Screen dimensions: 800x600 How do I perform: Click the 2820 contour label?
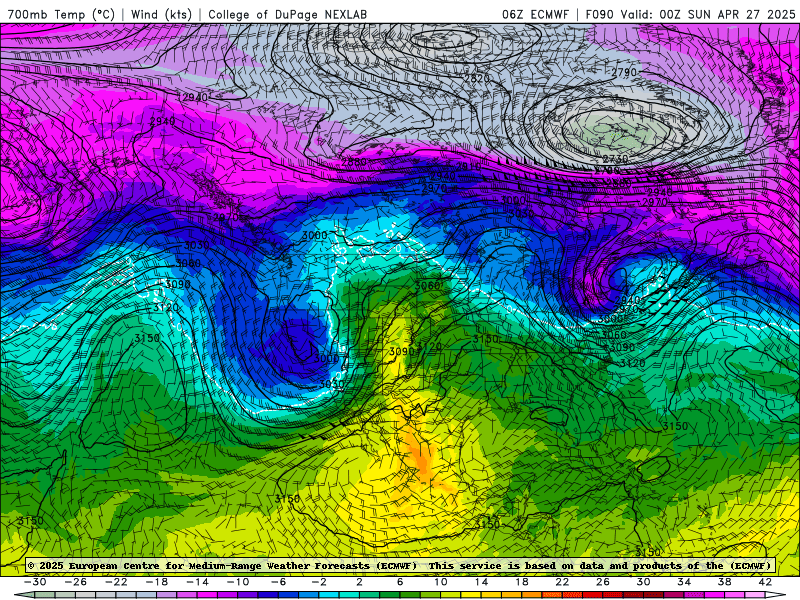477,78
